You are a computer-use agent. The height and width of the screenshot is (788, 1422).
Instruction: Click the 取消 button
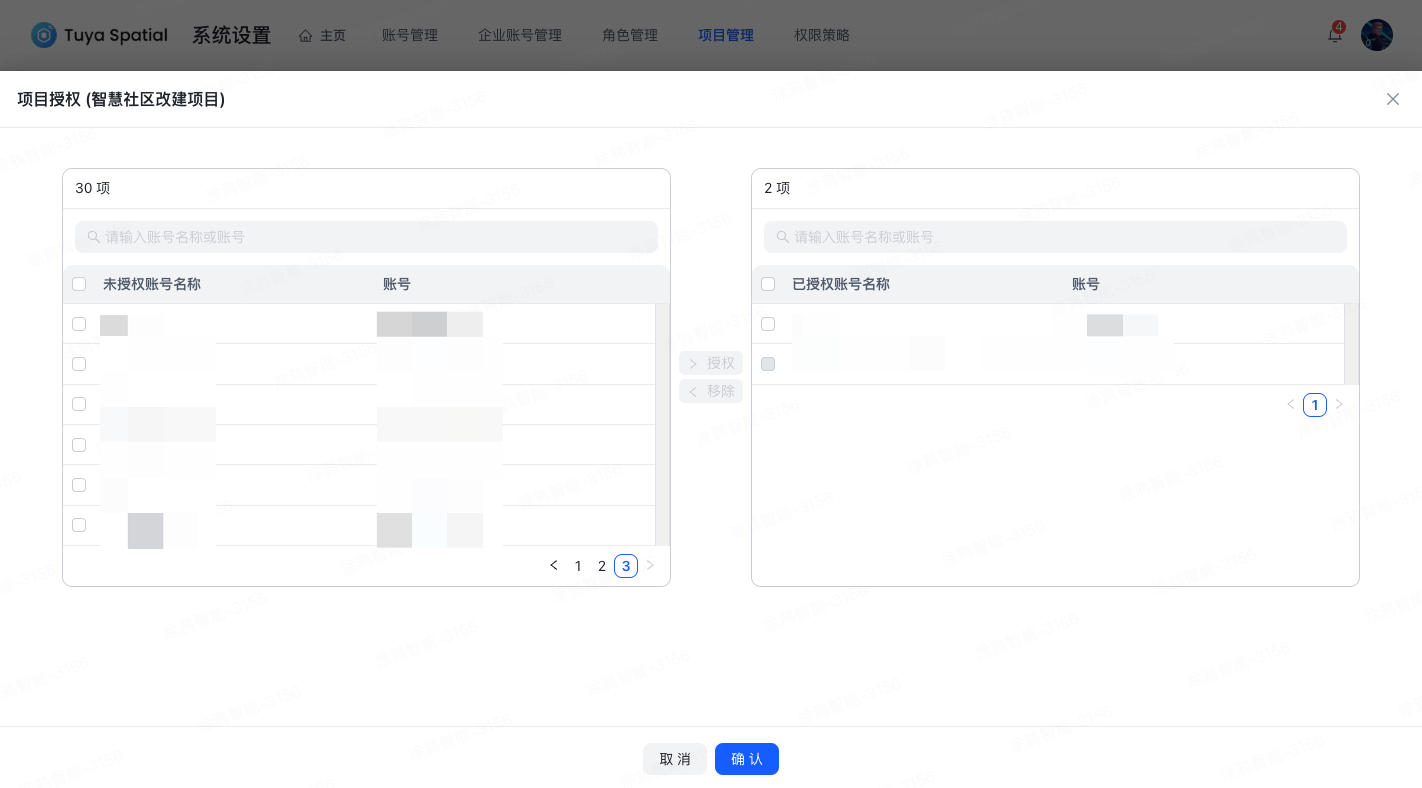[x=675, y=759]
